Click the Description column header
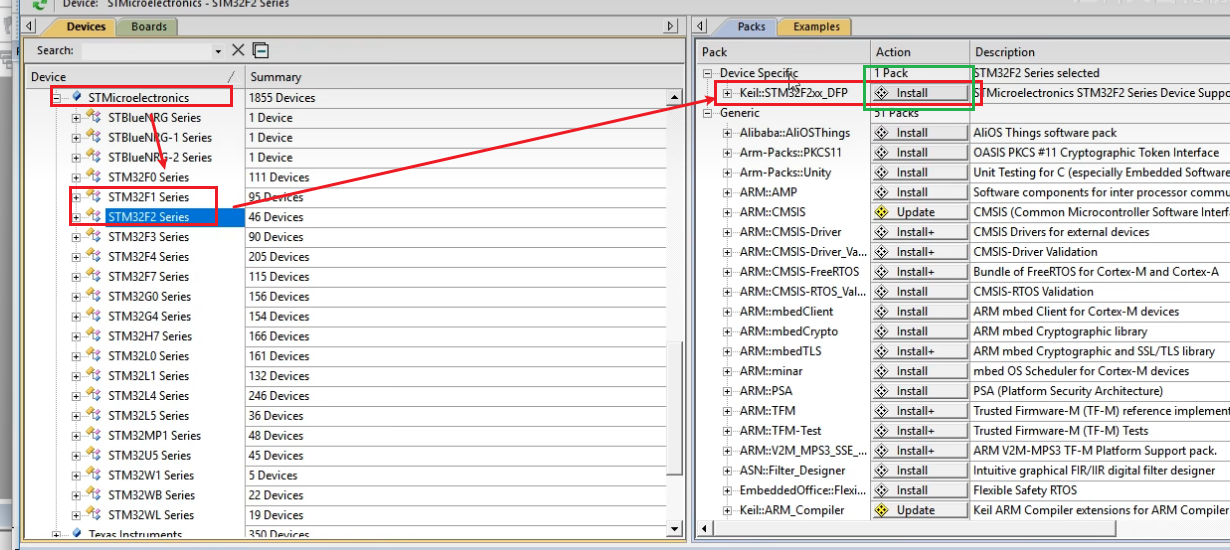This screenshot has width=1230, height=550. [x=1100, y=52]
